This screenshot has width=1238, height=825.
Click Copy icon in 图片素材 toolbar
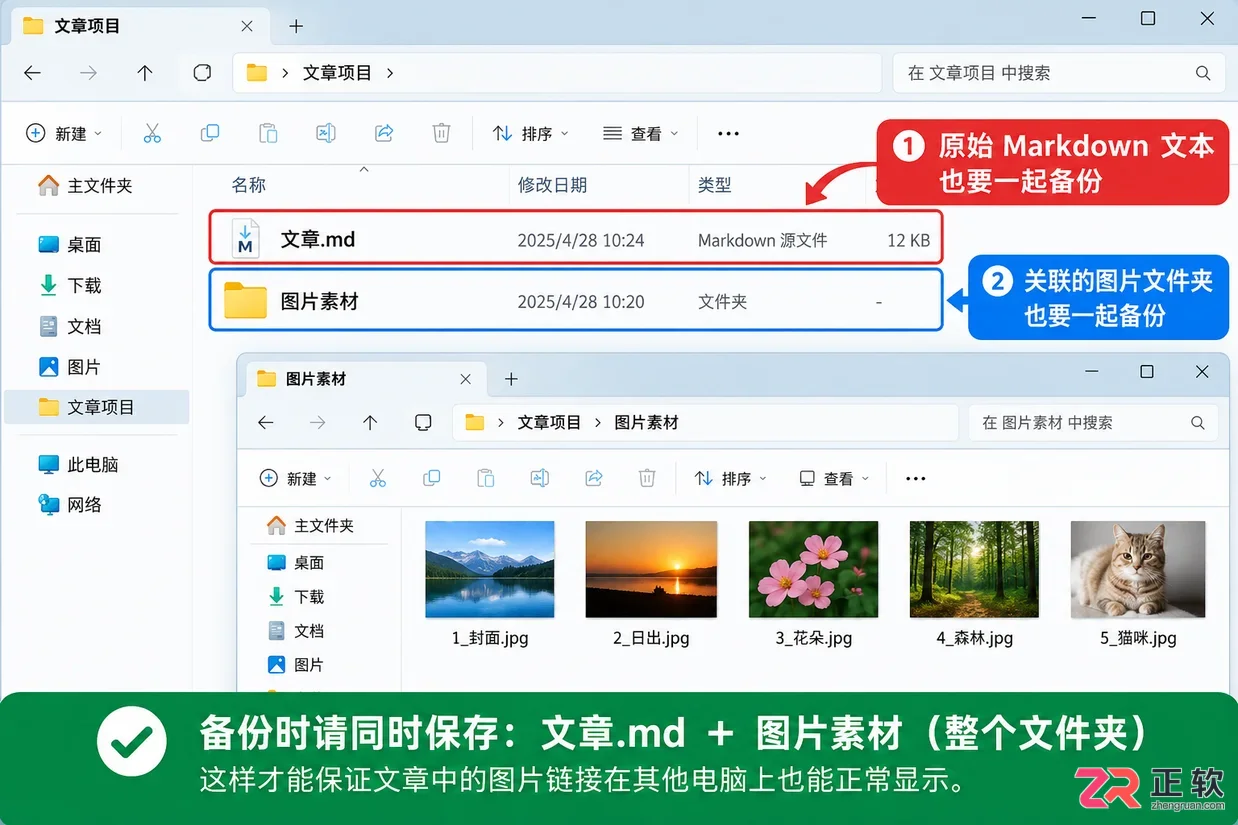tap(432, 478)
